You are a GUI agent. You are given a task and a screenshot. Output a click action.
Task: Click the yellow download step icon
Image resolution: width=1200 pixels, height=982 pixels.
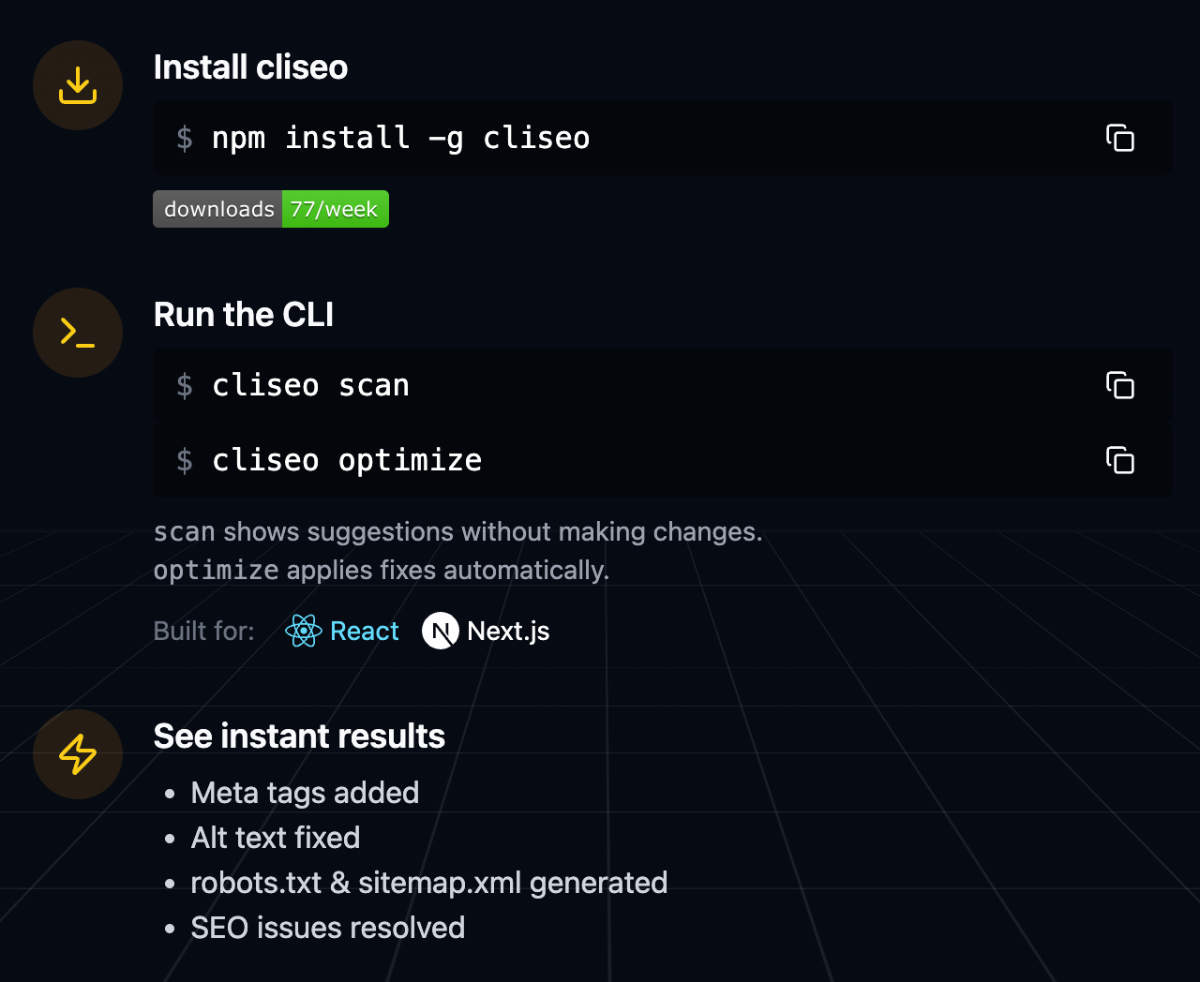[x=78, y=86]
